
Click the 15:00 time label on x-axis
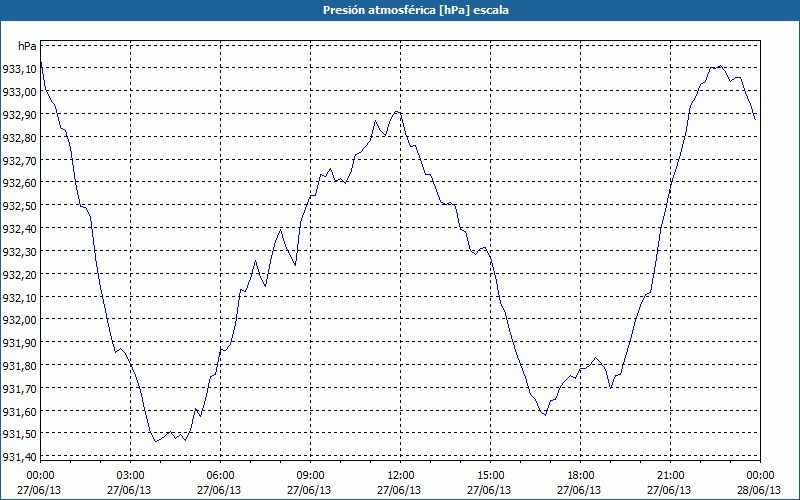tap(489, 476)
